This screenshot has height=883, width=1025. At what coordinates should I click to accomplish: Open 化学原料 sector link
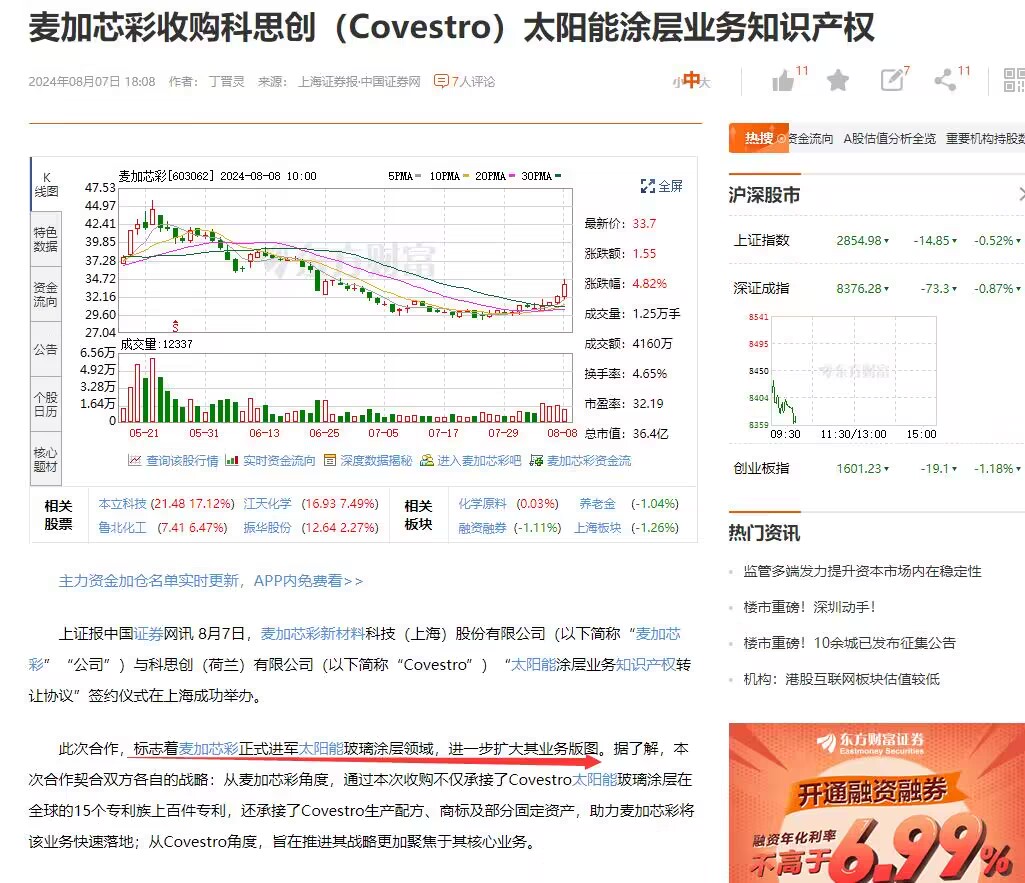482,503
